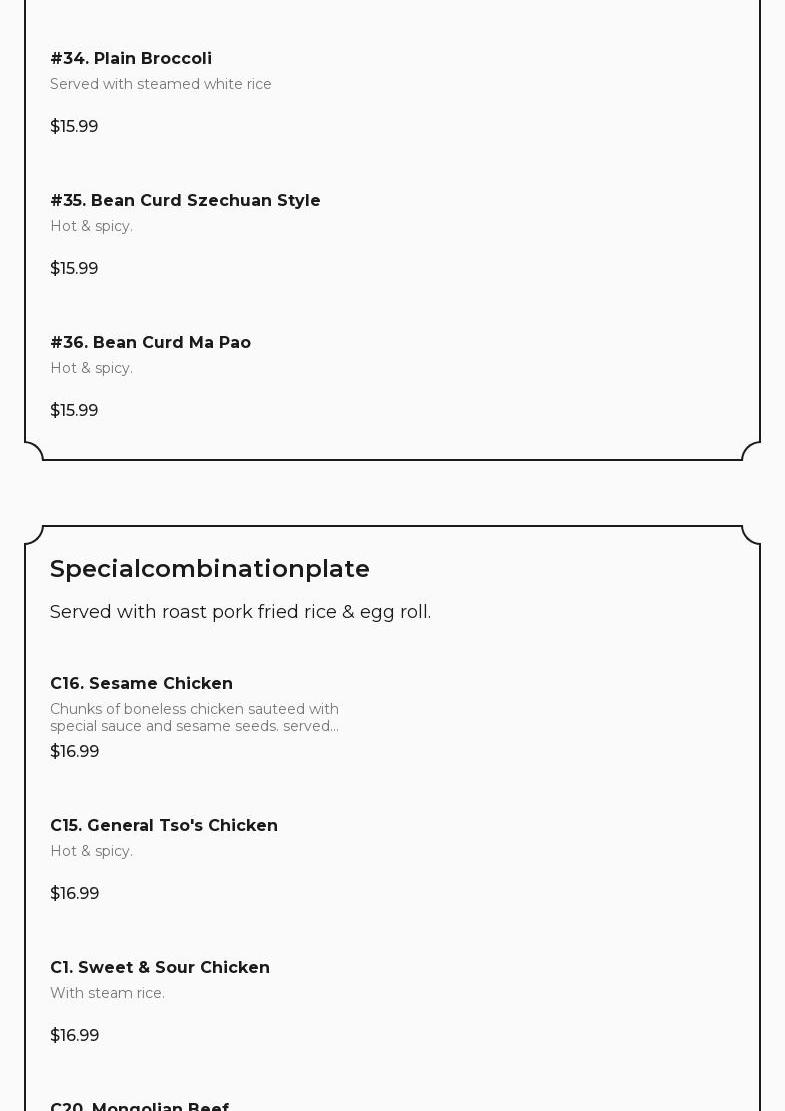The image size is (785, 1111).
Task: Click the Sesame Chicken $16.99 price
Action: [x=74, y=751]
